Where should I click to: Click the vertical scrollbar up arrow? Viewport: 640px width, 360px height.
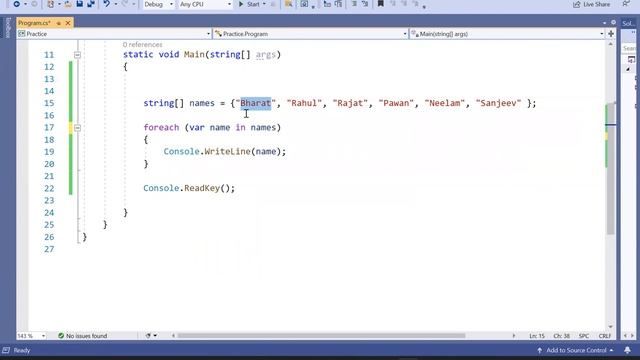point(611,44)
